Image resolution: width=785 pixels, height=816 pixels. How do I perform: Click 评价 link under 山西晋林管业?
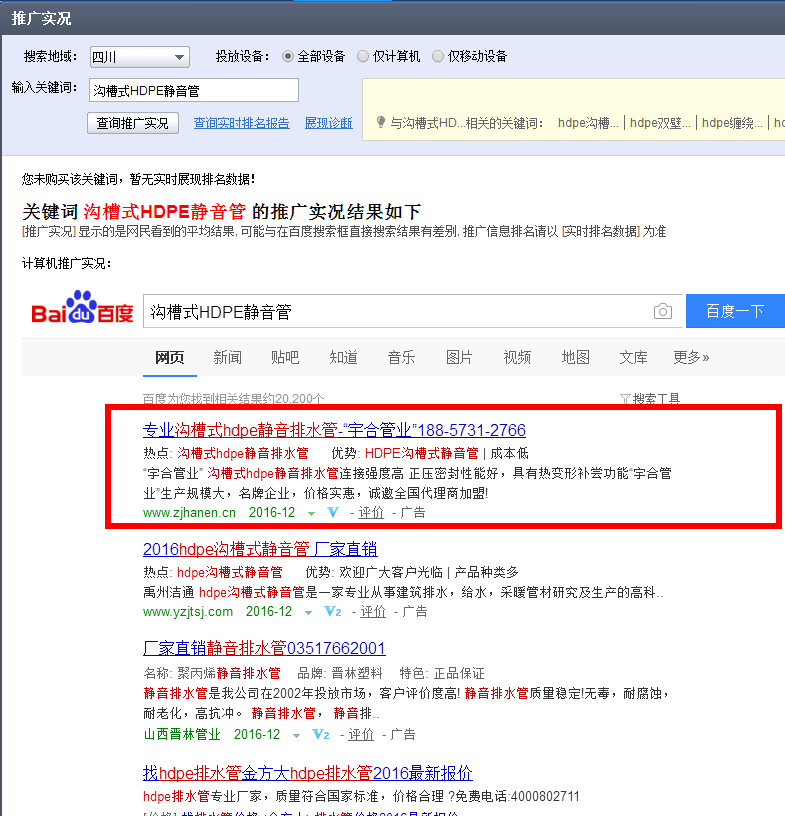(x=361, y=734)
